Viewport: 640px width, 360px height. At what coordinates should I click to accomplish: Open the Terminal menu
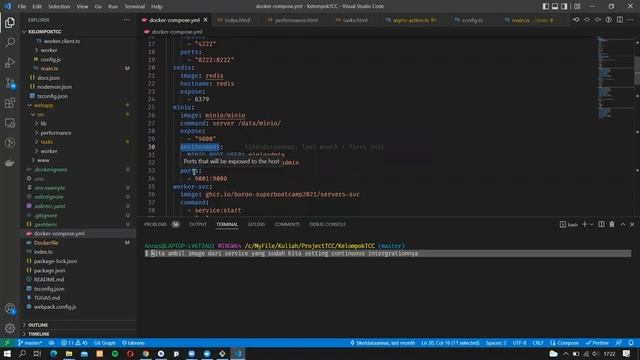pyautogui.click(x=134, y=7)
